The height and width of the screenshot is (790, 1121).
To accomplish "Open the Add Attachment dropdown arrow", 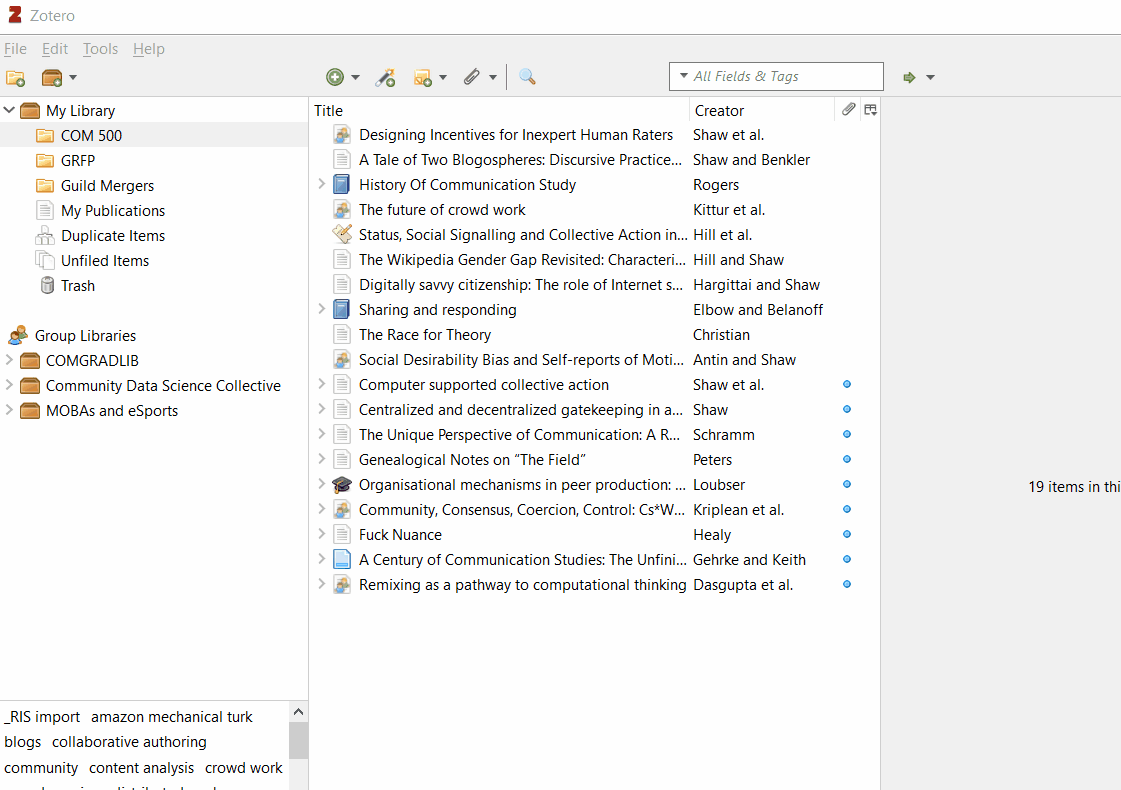I will (493, 78).
